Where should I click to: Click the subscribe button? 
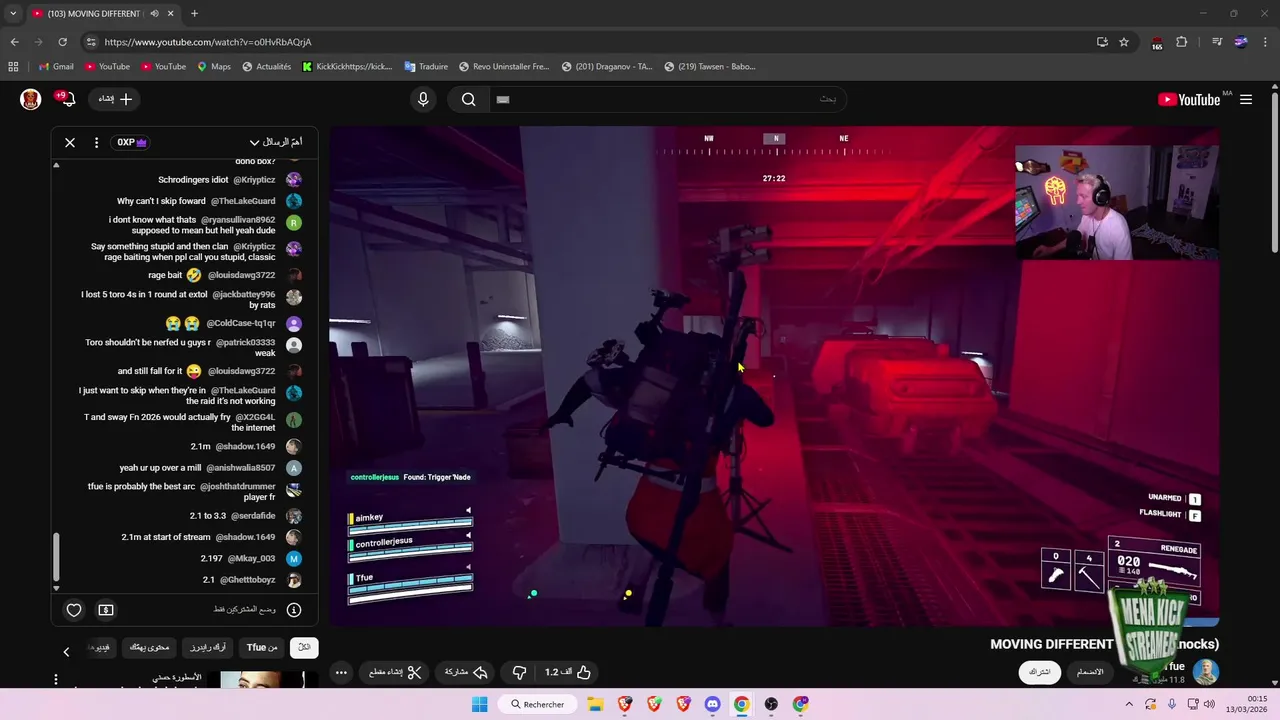coord(1040,672)
